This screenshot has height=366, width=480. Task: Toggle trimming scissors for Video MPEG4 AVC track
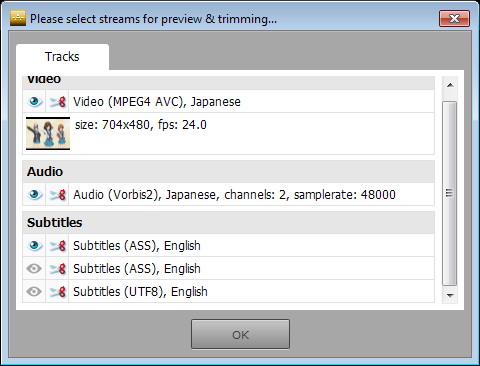pyautogui.click(x=57, y=102)
